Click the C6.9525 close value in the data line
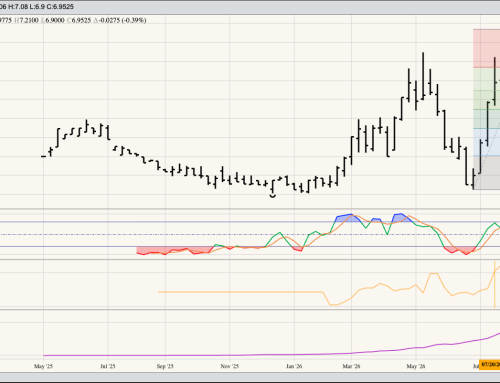The width and height of the screenshot is (500, 383). click(x=79, y=20)
